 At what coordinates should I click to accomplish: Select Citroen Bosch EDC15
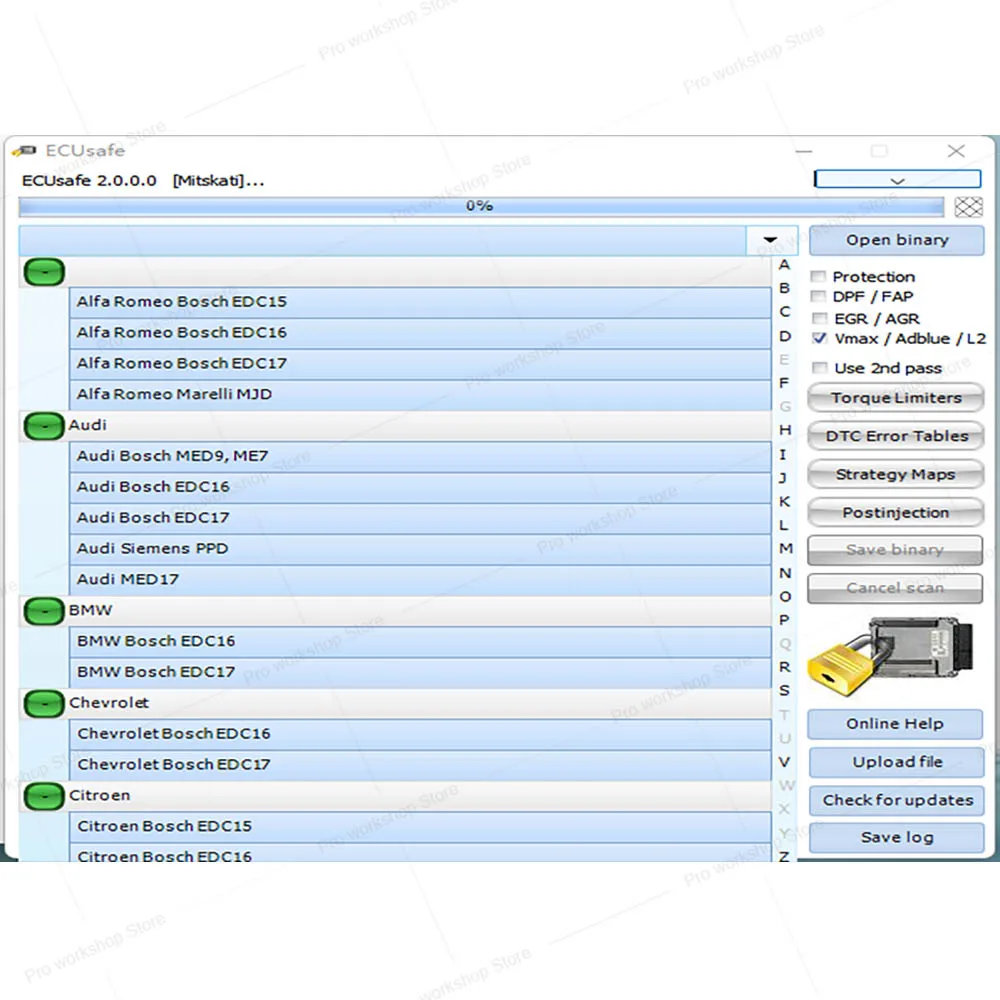pos(420,827)
